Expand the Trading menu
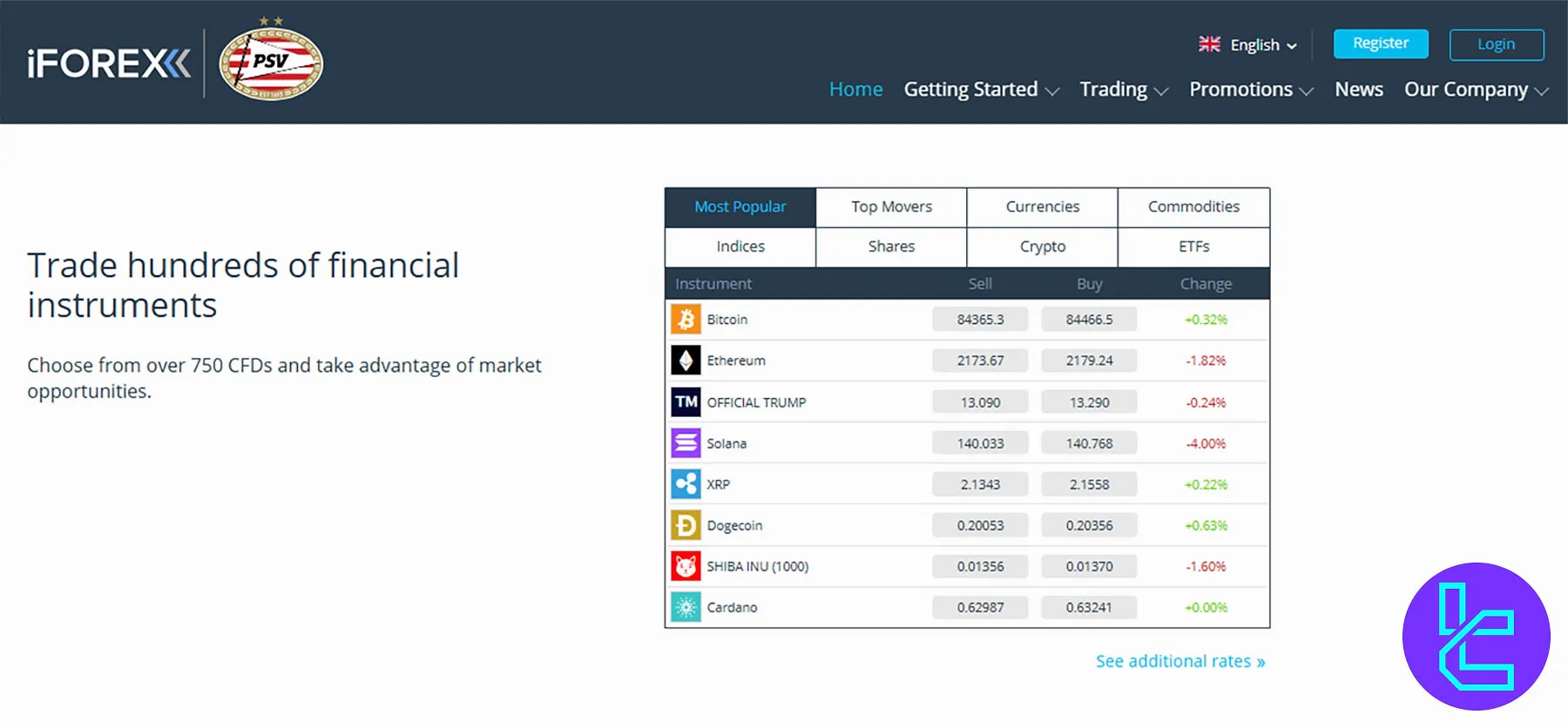The width and height of the screenshot is (1568, 728). click(x=1124, y=90)
